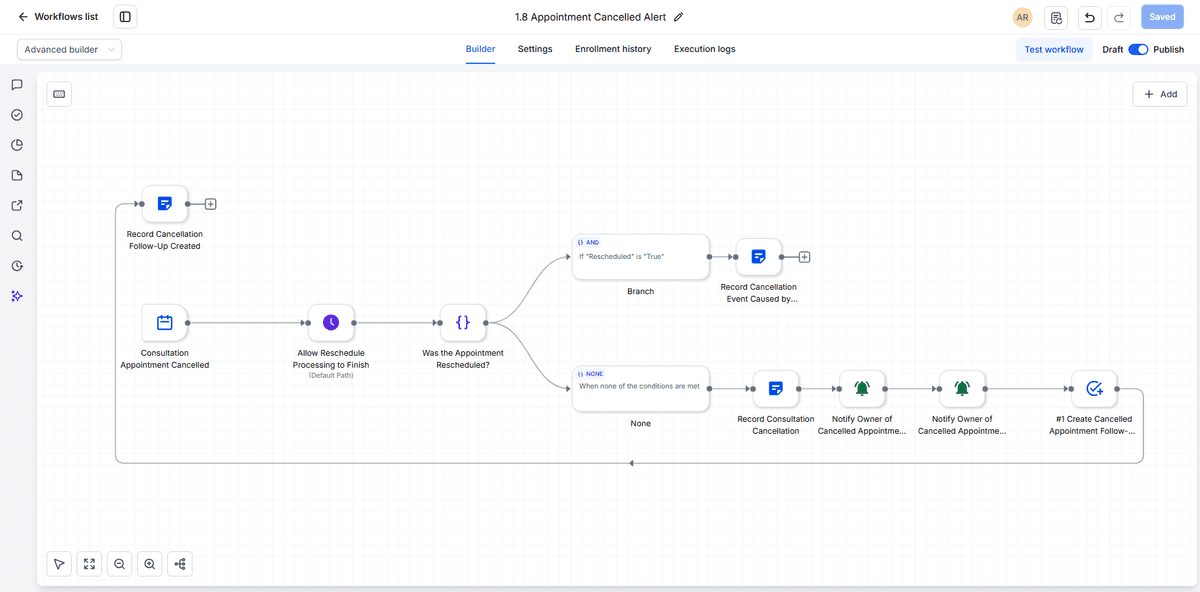This screenshot has height=592, width=1200.
Task: Open the Advanced builder dropdown
Action: click(x=69, y=49)
